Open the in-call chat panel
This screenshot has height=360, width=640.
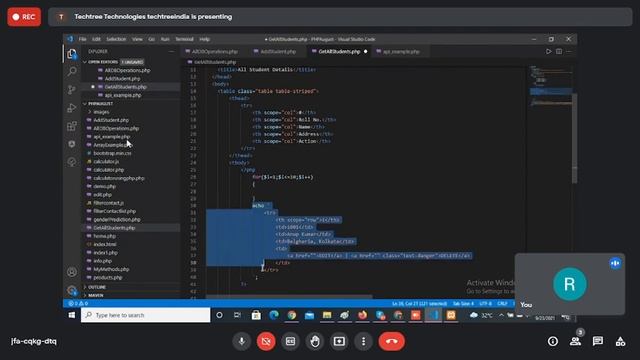pos(598,341)
